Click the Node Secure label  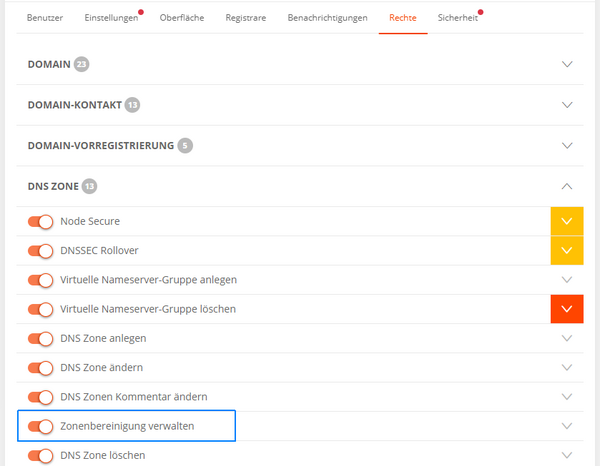click(90, 221)
